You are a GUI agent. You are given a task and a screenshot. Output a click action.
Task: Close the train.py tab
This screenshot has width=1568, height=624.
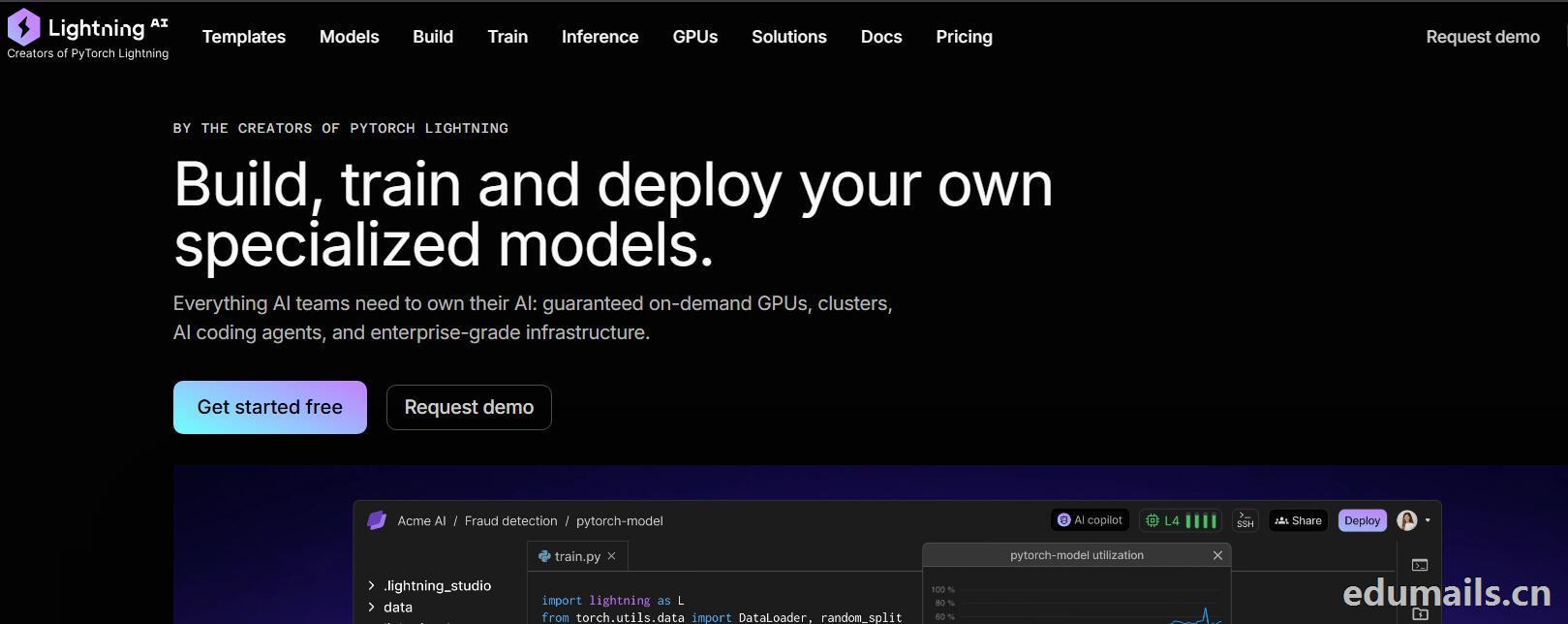point(611,556)
